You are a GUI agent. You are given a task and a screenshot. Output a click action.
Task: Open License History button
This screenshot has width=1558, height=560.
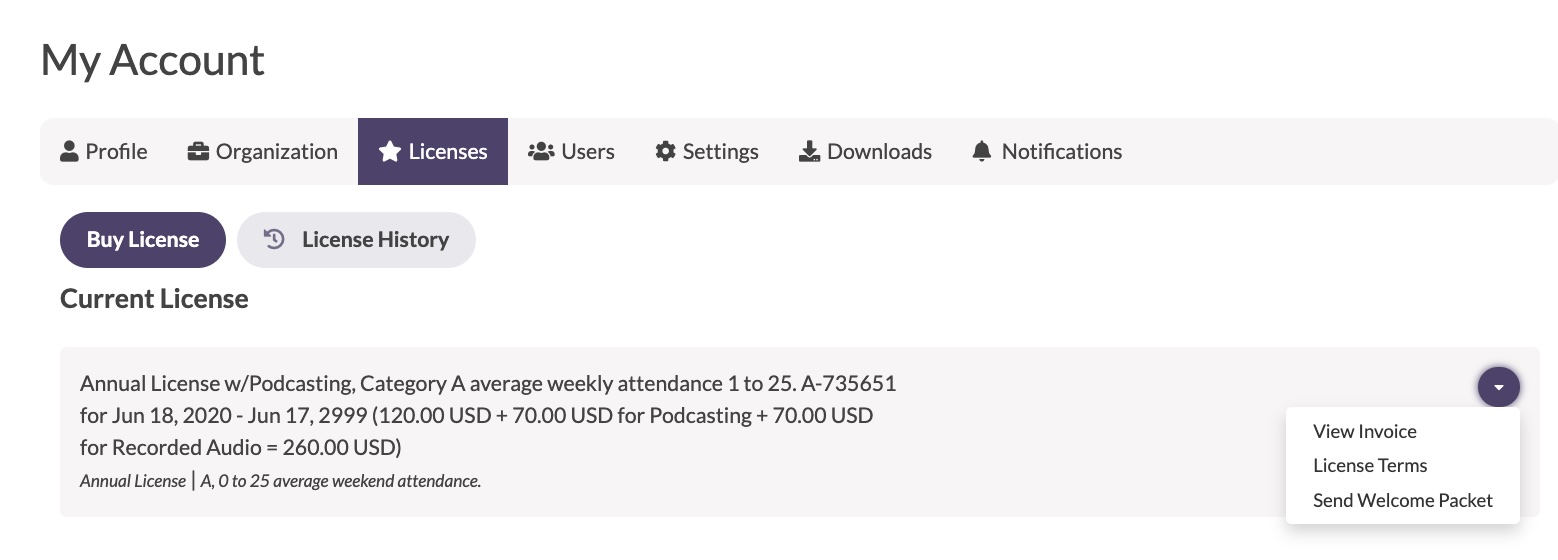pos(356,240)
